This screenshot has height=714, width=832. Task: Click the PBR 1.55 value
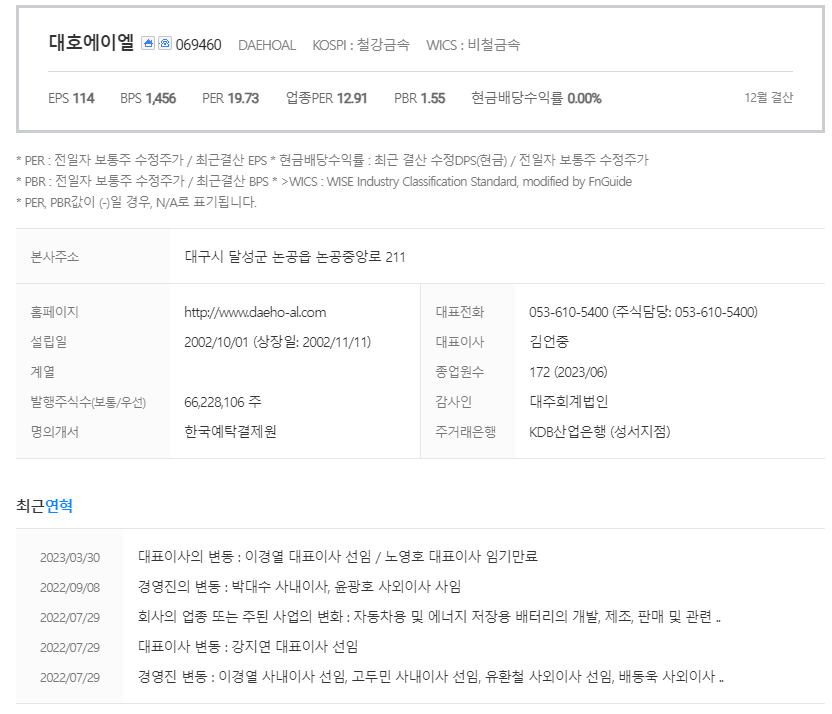[x=419, y=98]
